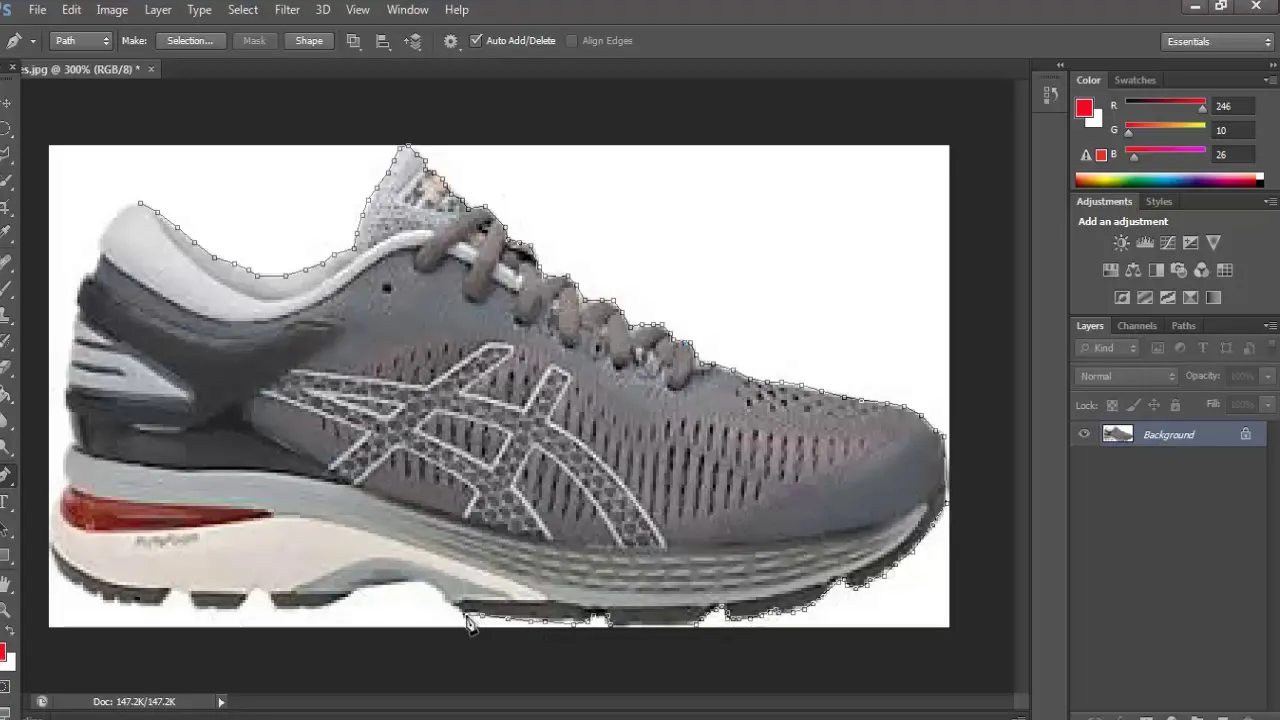Open path arrangement icon
Screen dimensions: 1280x720
coord(412,41)
